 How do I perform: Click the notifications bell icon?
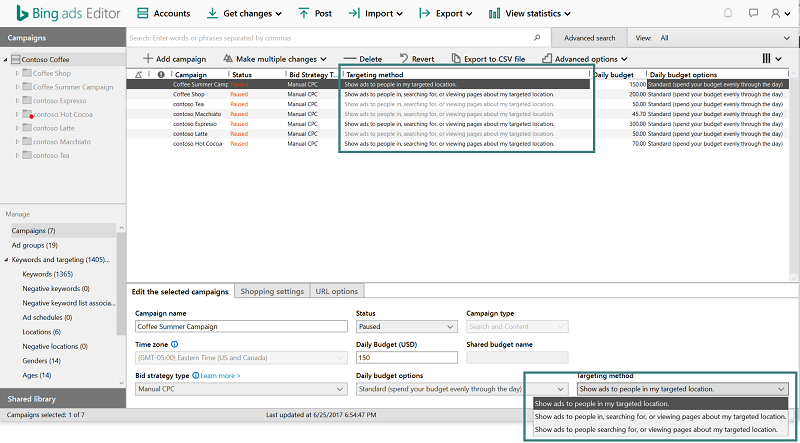click(x=728, y=14)
